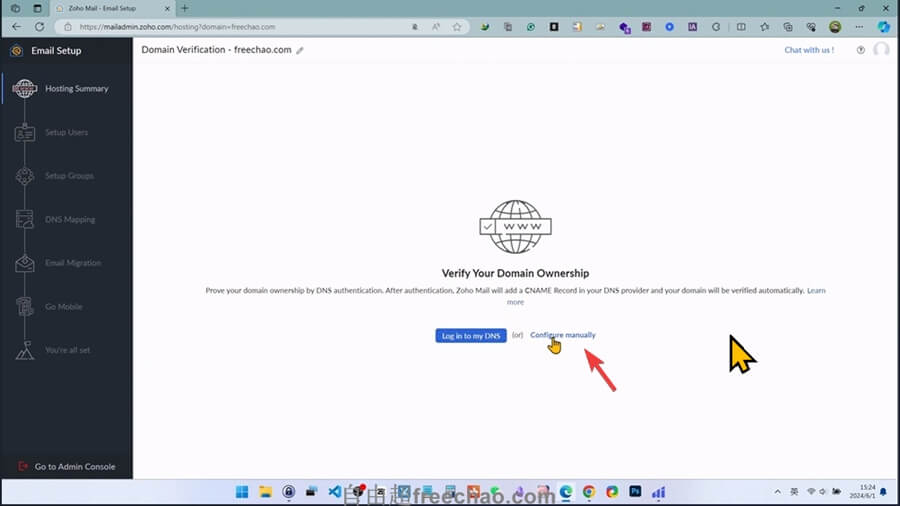Click the DNS Mapping label

pos(70,220)
